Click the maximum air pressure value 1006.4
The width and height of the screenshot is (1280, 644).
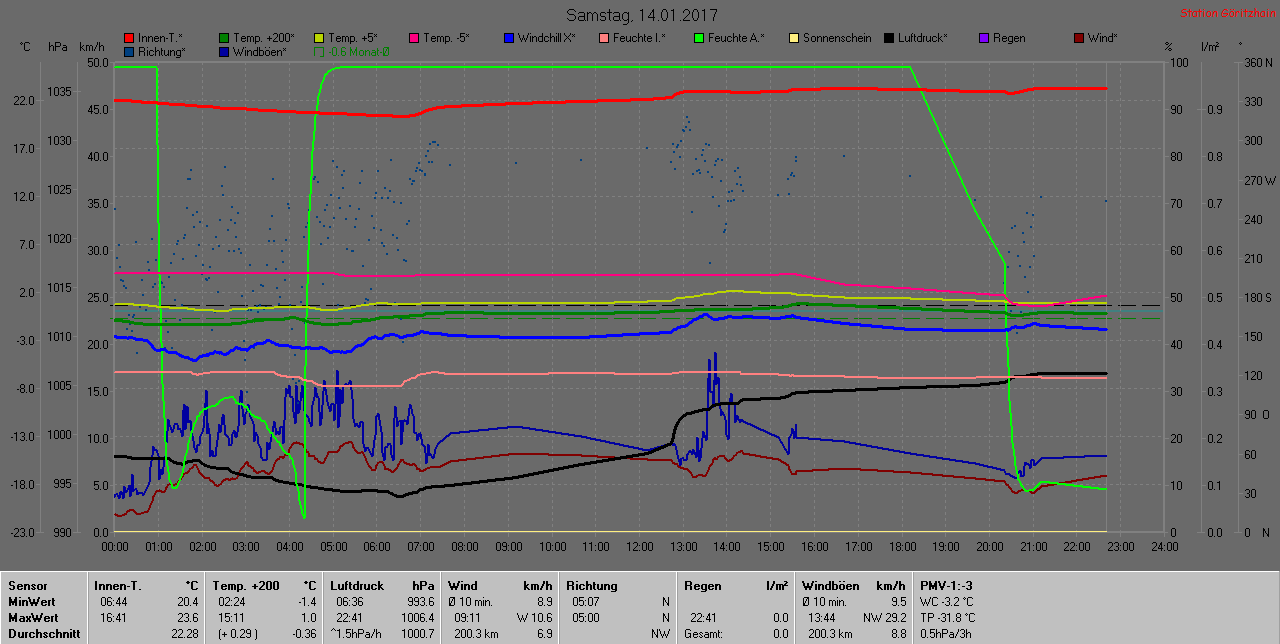416,618
